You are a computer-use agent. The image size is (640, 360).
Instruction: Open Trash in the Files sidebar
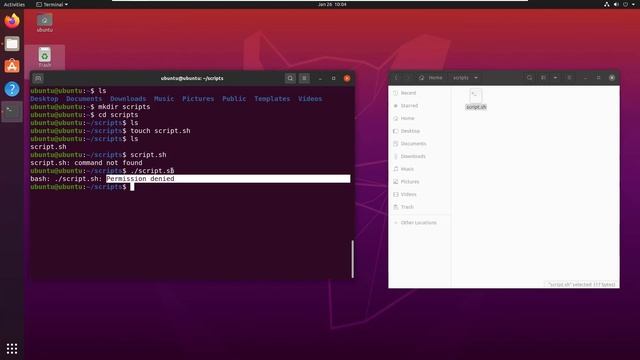click(x=420, y=207)
